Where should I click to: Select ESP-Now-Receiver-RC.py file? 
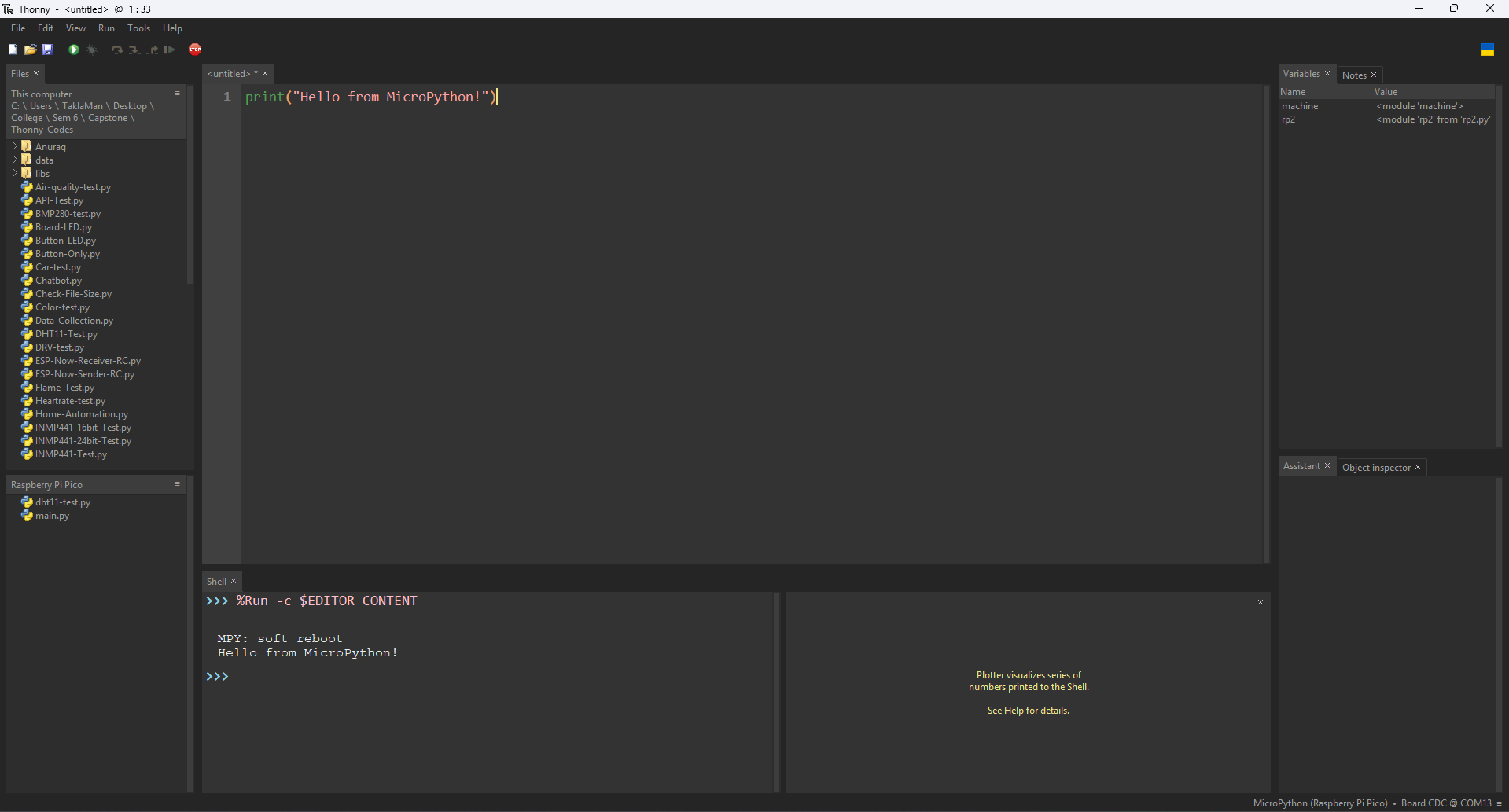click(88, 361)
